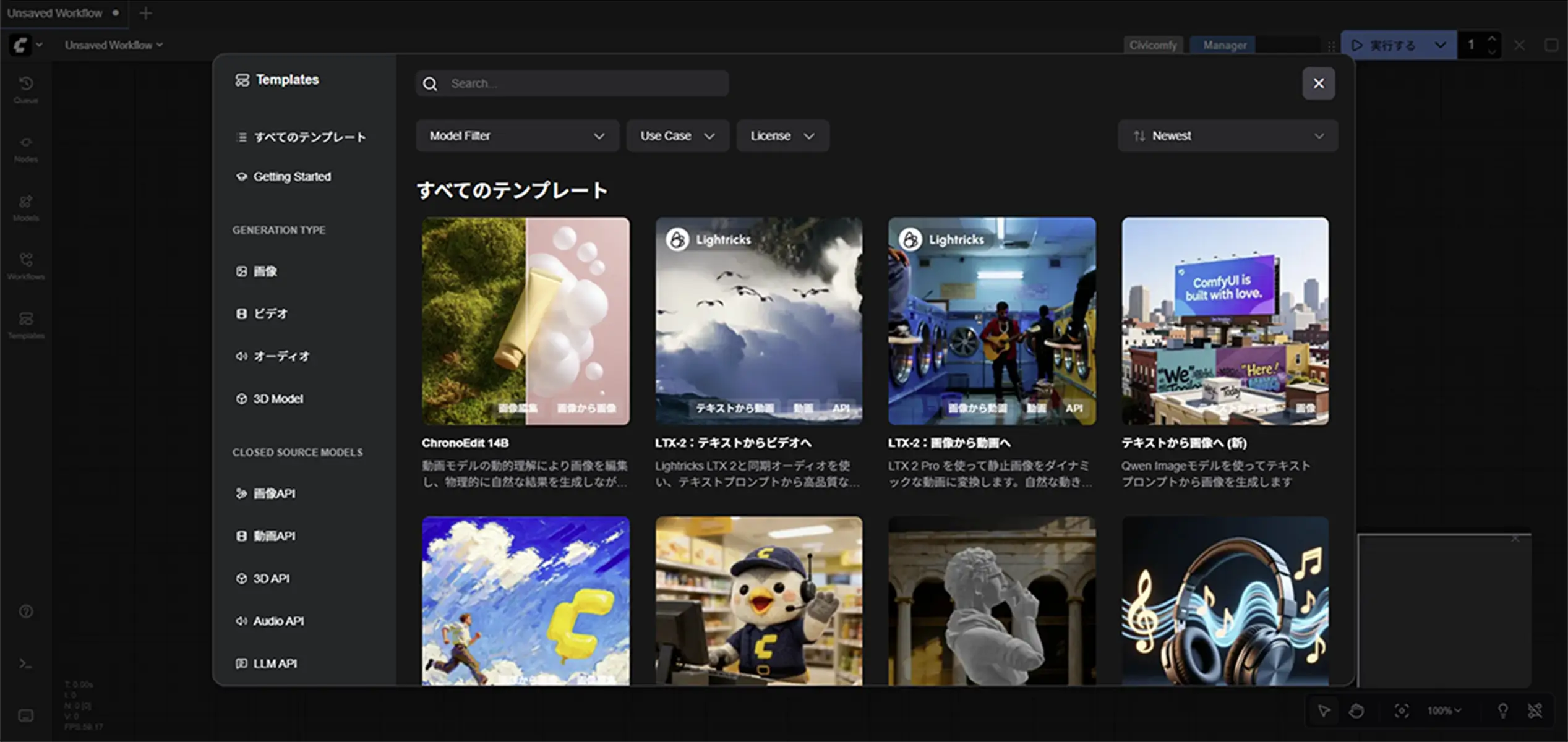1568x742 pixels.
Task: Open the ChronoEdit 14B template thumbnail
Action: click(x=525, y=321)
